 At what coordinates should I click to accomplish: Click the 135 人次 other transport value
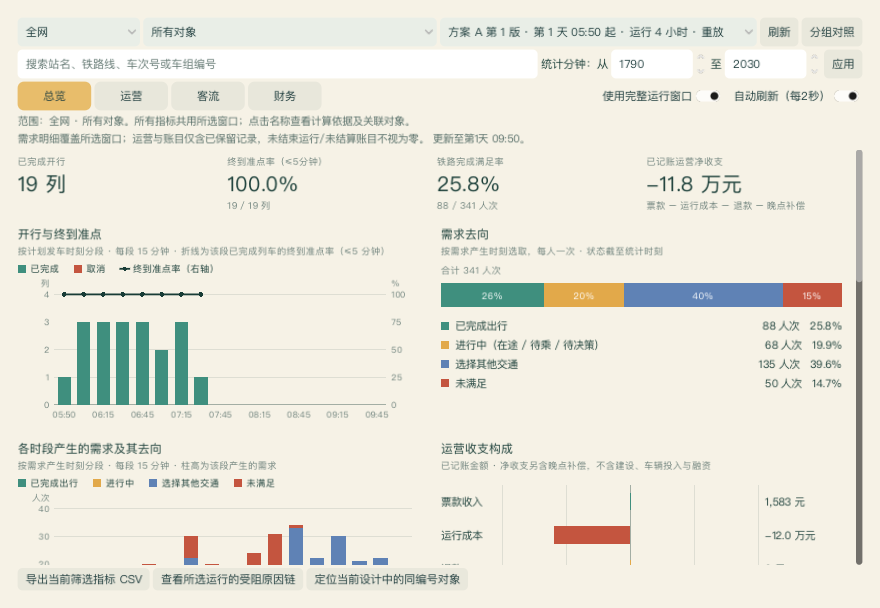[x=779, y=364]
